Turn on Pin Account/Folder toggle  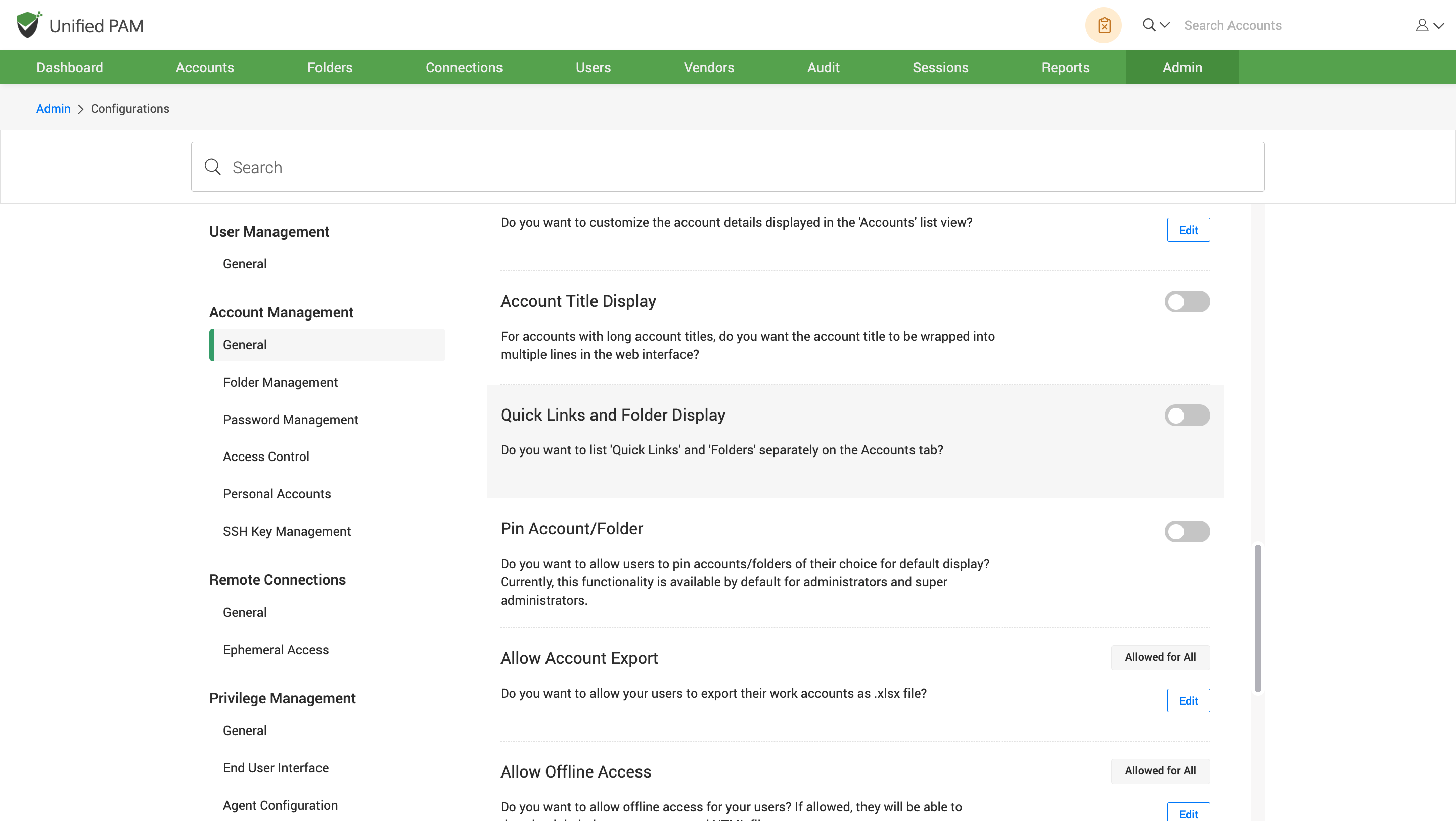pyautogui.click(x=1187, y=531)
